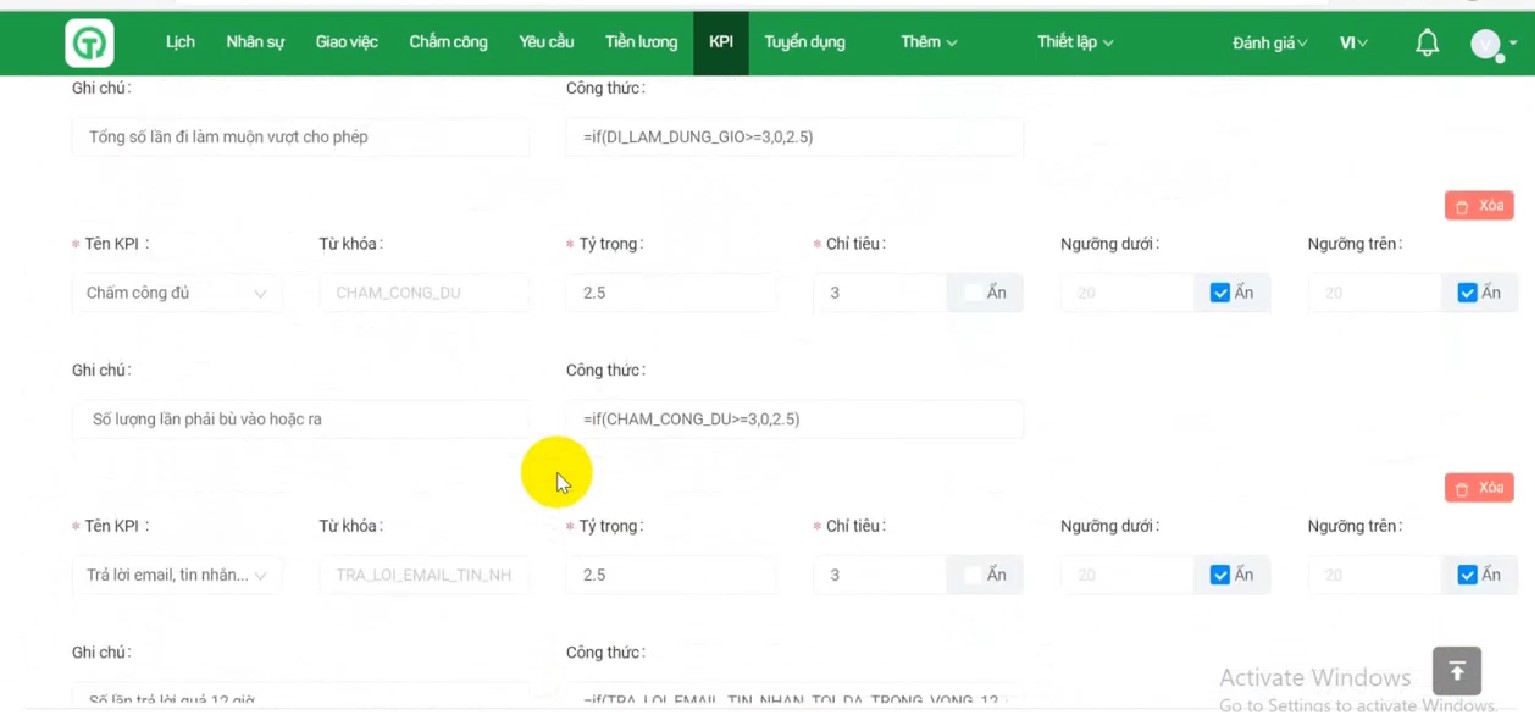Go to the Chấm công section
1535x712 pixels.
[x=447, y=42]
